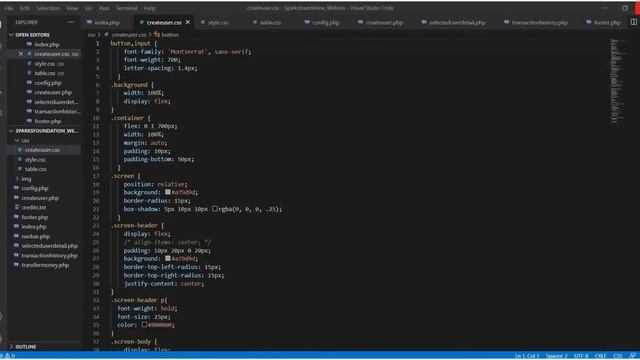The width and height of the screenshot is (640, 360).
Task: Click Ln 1, Col 1 in status bar
Action: coord(527,356)
